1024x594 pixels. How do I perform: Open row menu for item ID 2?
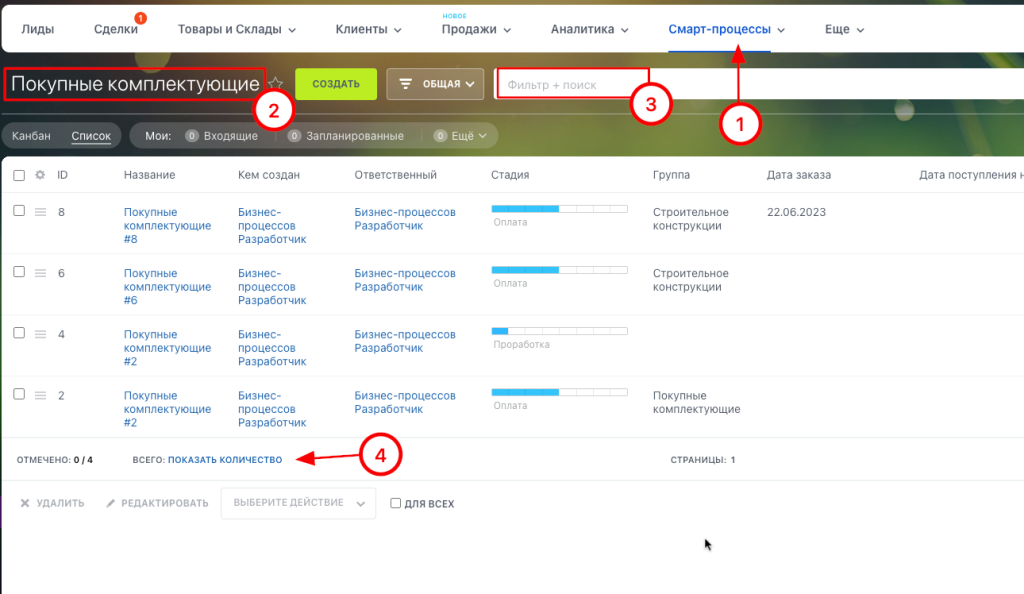point(41,395)
